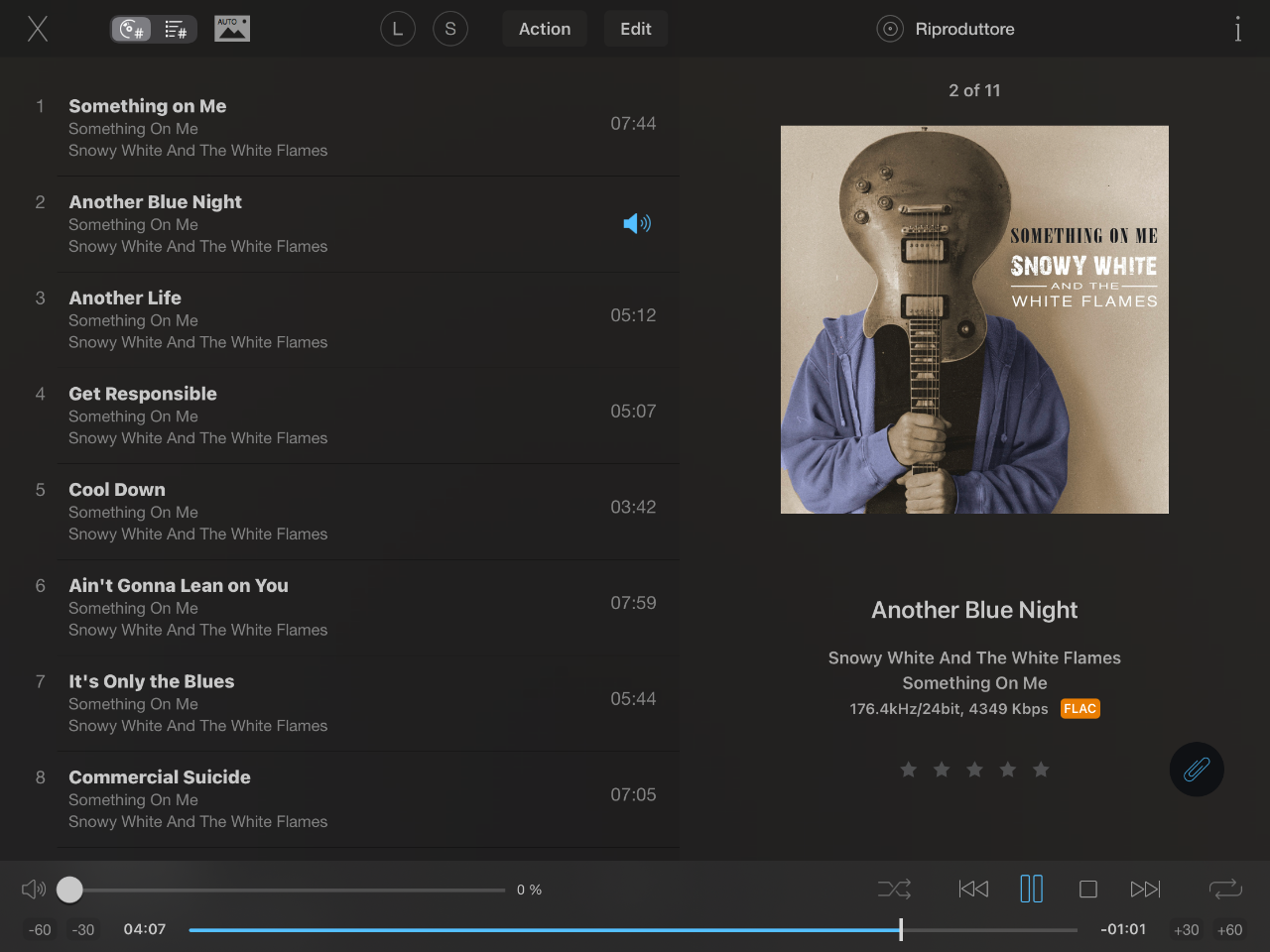The height and width of the screenshot is (952, 1270).
Task: Jump back 60 seconds
Action: [40, 930]
